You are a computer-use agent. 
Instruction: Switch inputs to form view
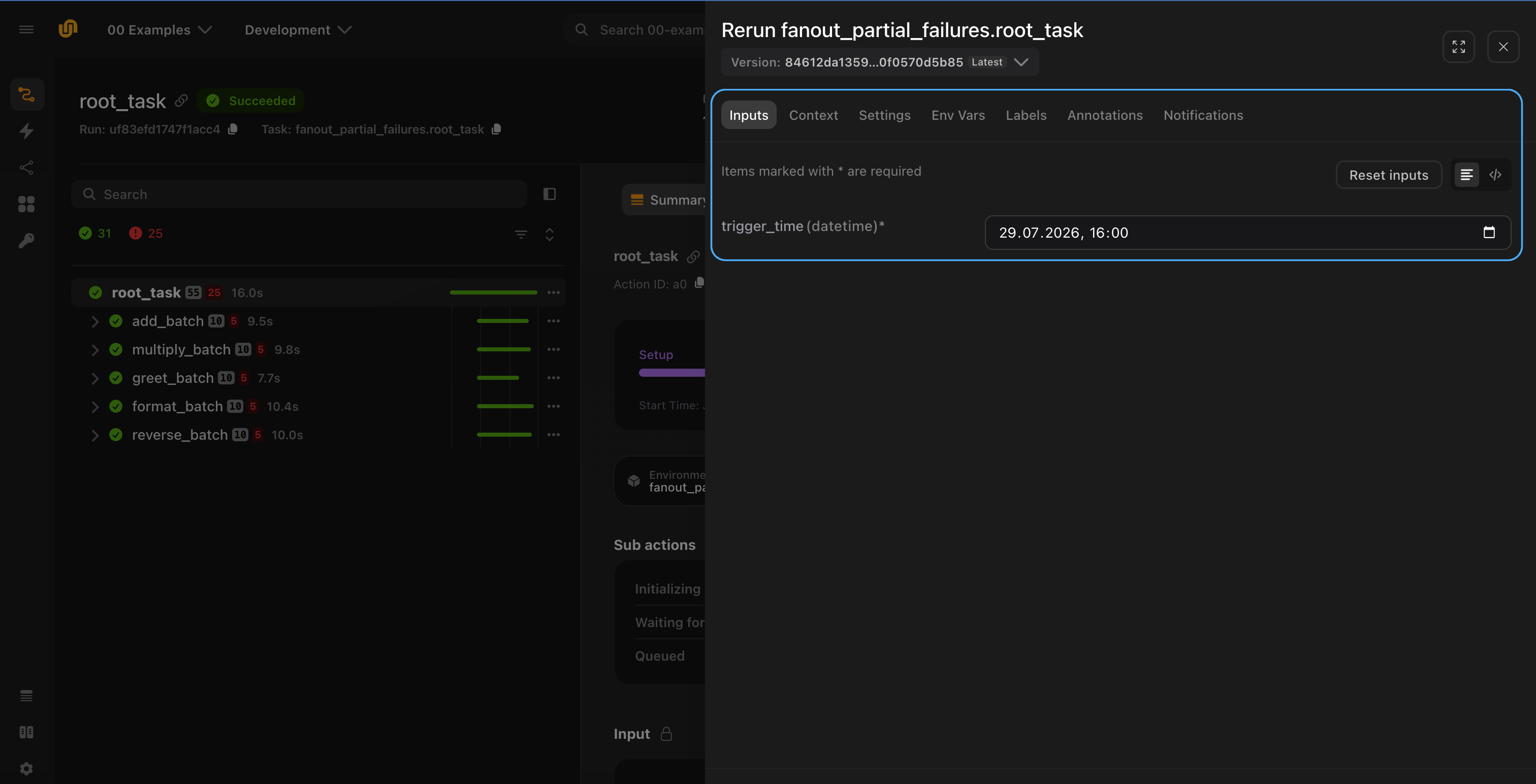tap(1467, 175)
